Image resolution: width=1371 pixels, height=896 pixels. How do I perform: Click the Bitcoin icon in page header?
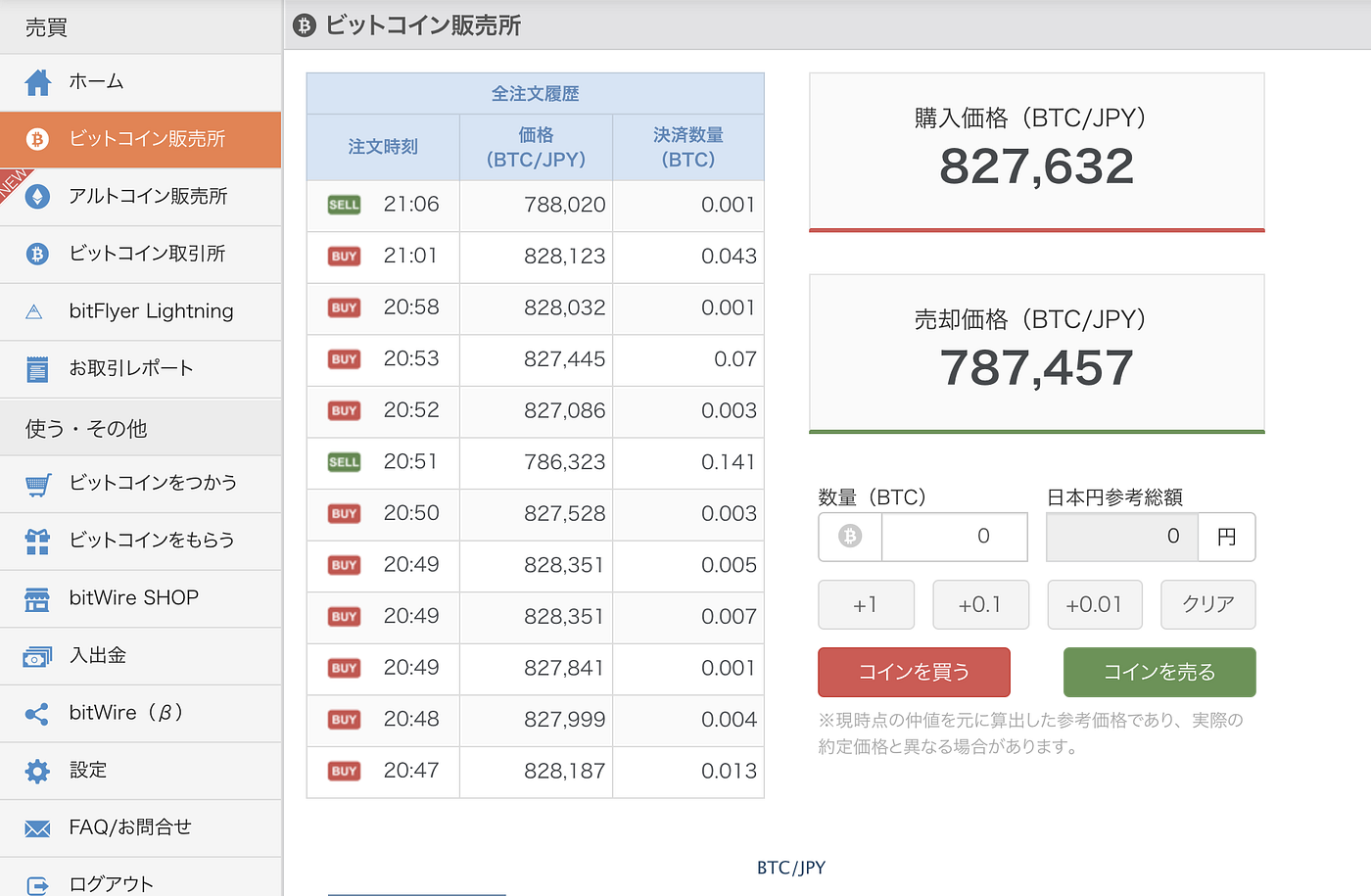coord(305,25)
